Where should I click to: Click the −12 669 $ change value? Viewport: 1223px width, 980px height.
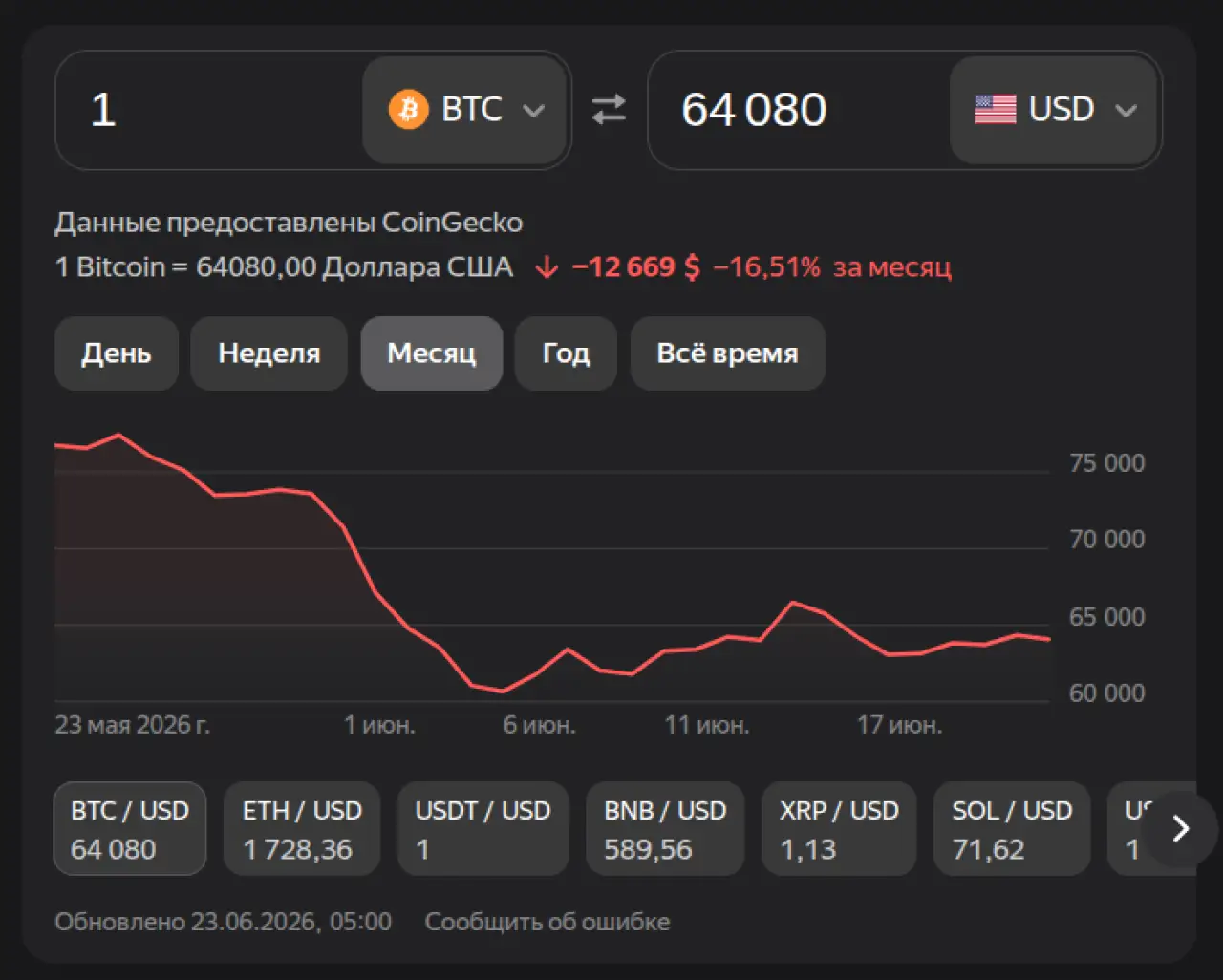coord(635,266)
